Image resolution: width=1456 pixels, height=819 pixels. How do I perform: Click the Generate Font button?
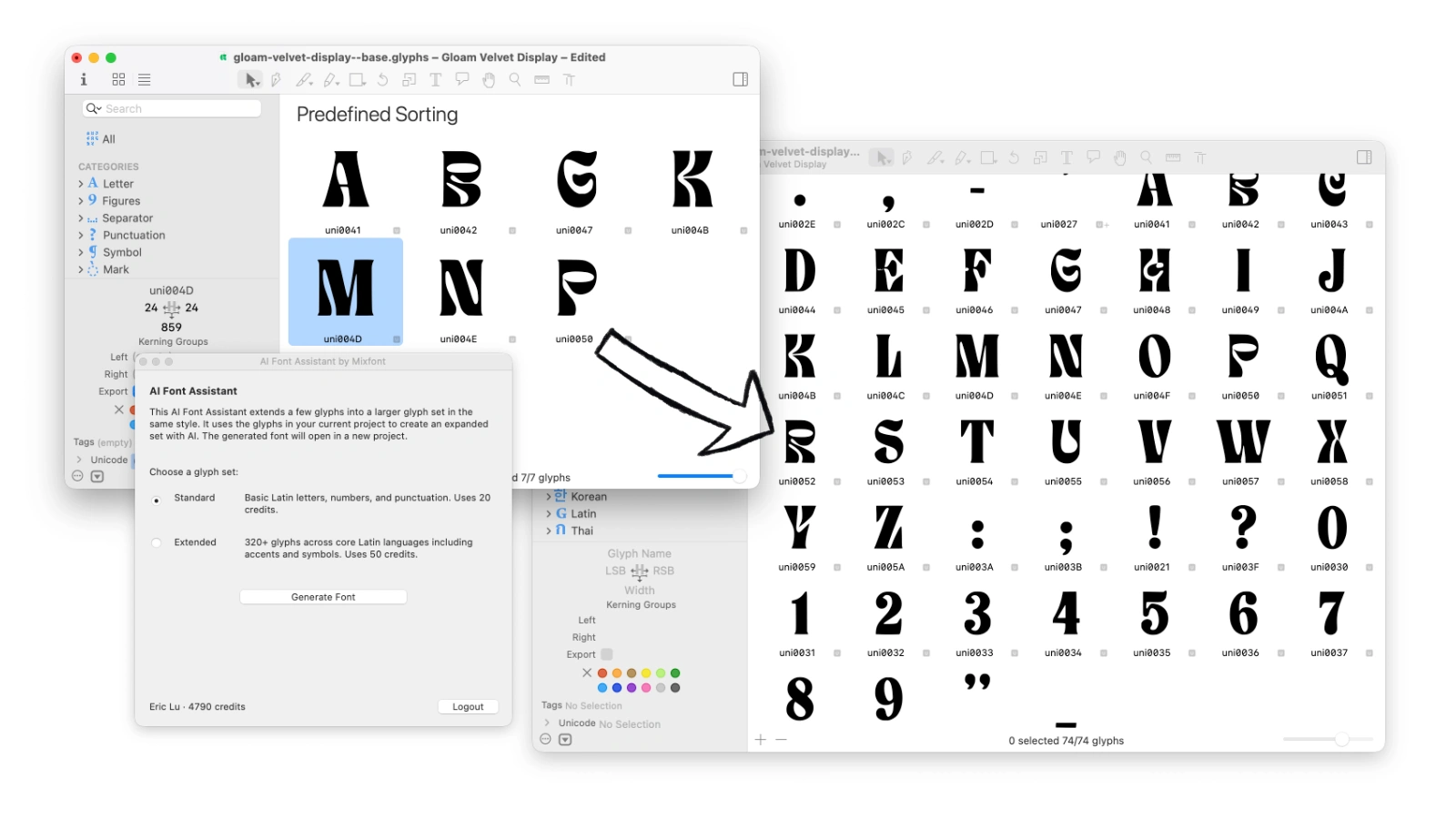pyautogui.click(x=323, y=597)
